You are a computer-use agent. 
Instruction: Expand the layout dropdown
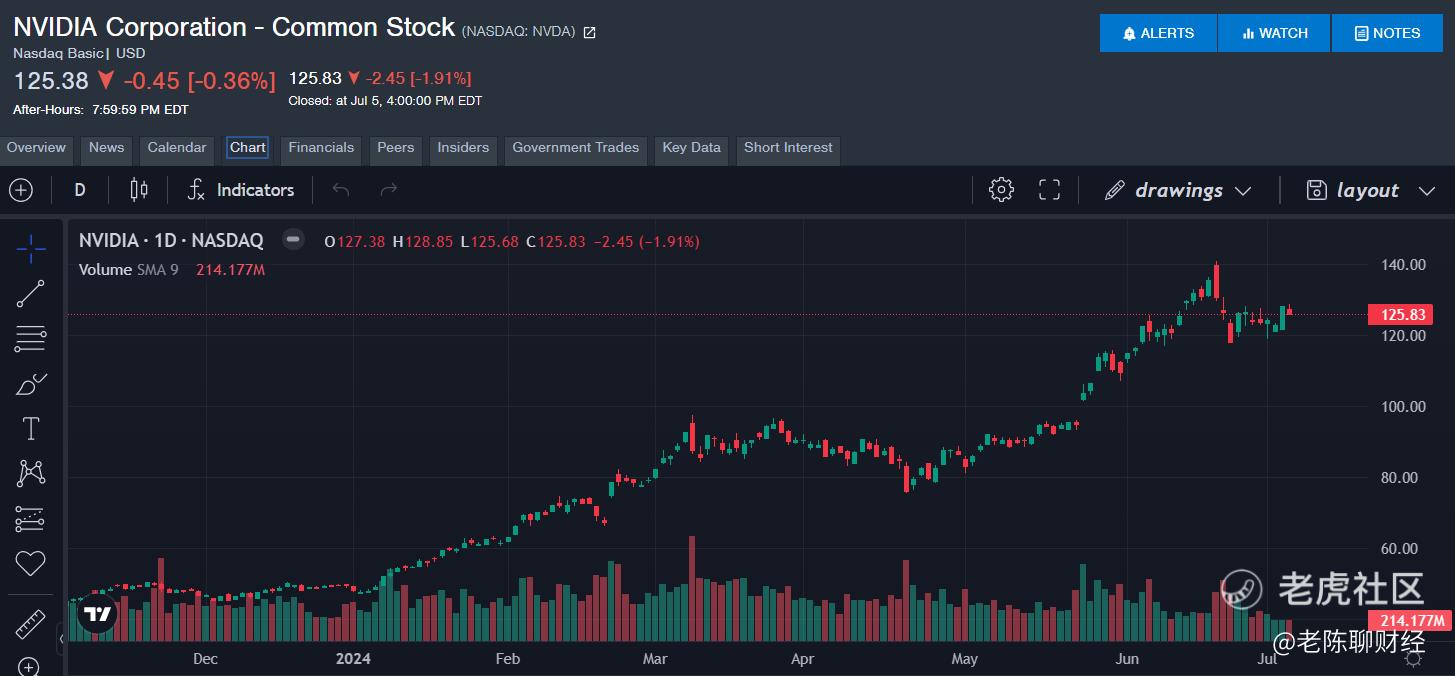(1370, 190)
